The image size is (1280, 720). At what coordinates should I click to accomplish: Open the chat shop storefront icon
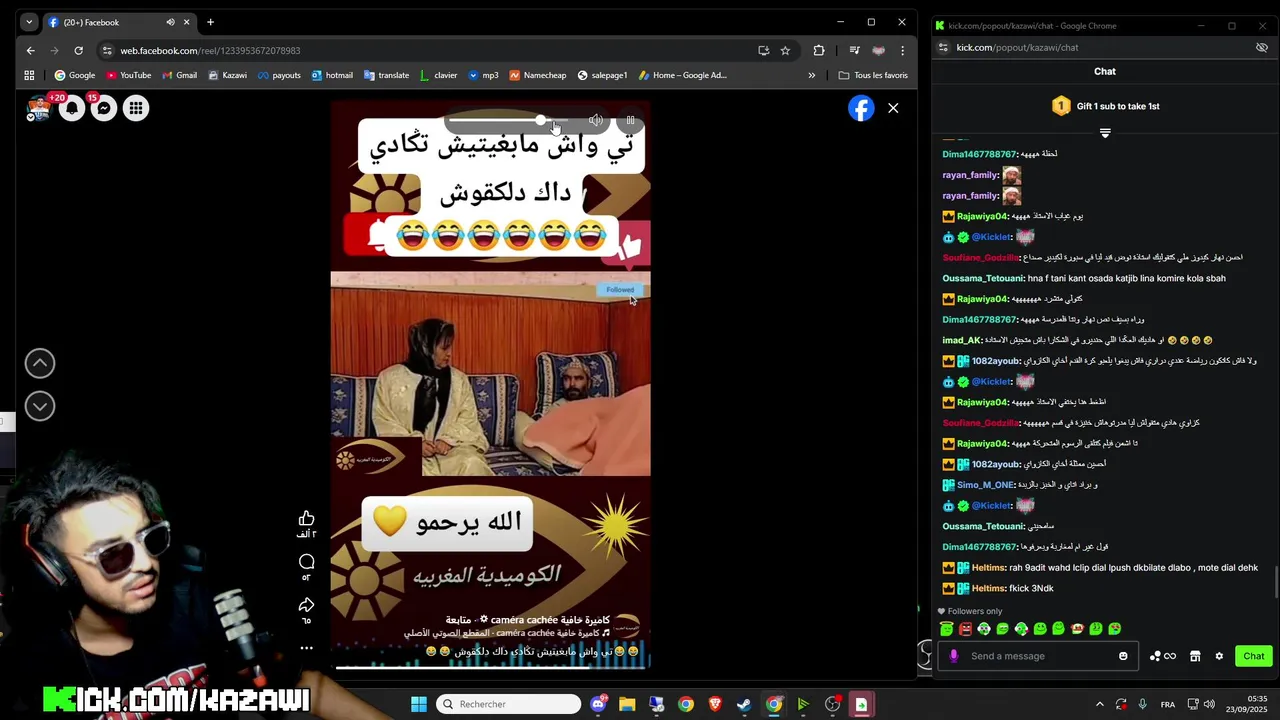(x=1195, y=656)
